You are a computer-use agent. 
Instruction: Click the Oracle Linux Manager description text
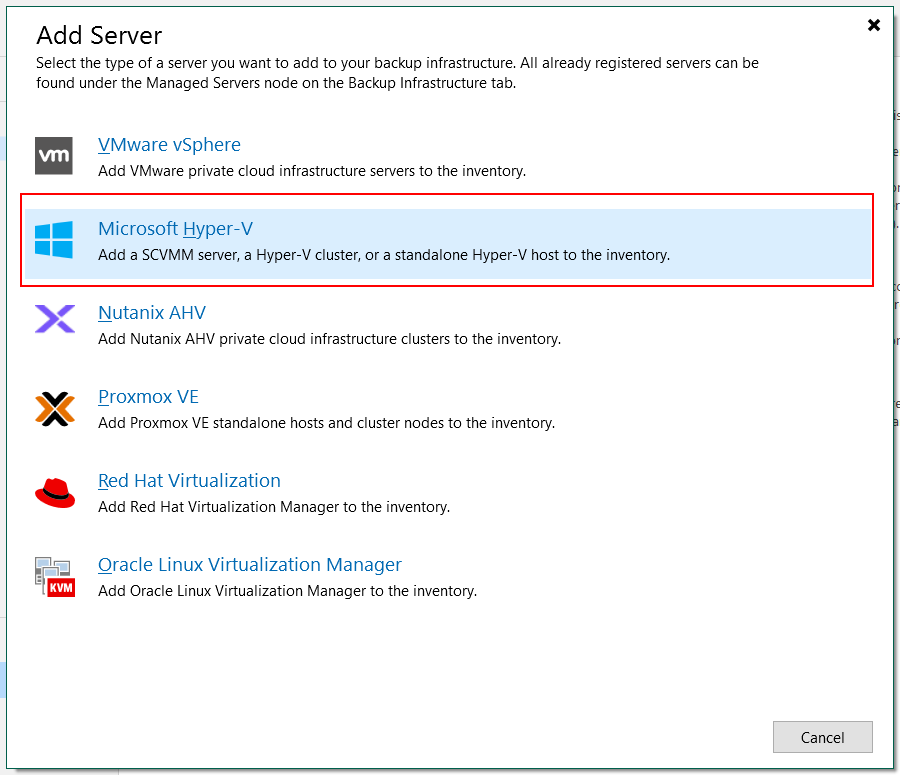pos(288,591)
